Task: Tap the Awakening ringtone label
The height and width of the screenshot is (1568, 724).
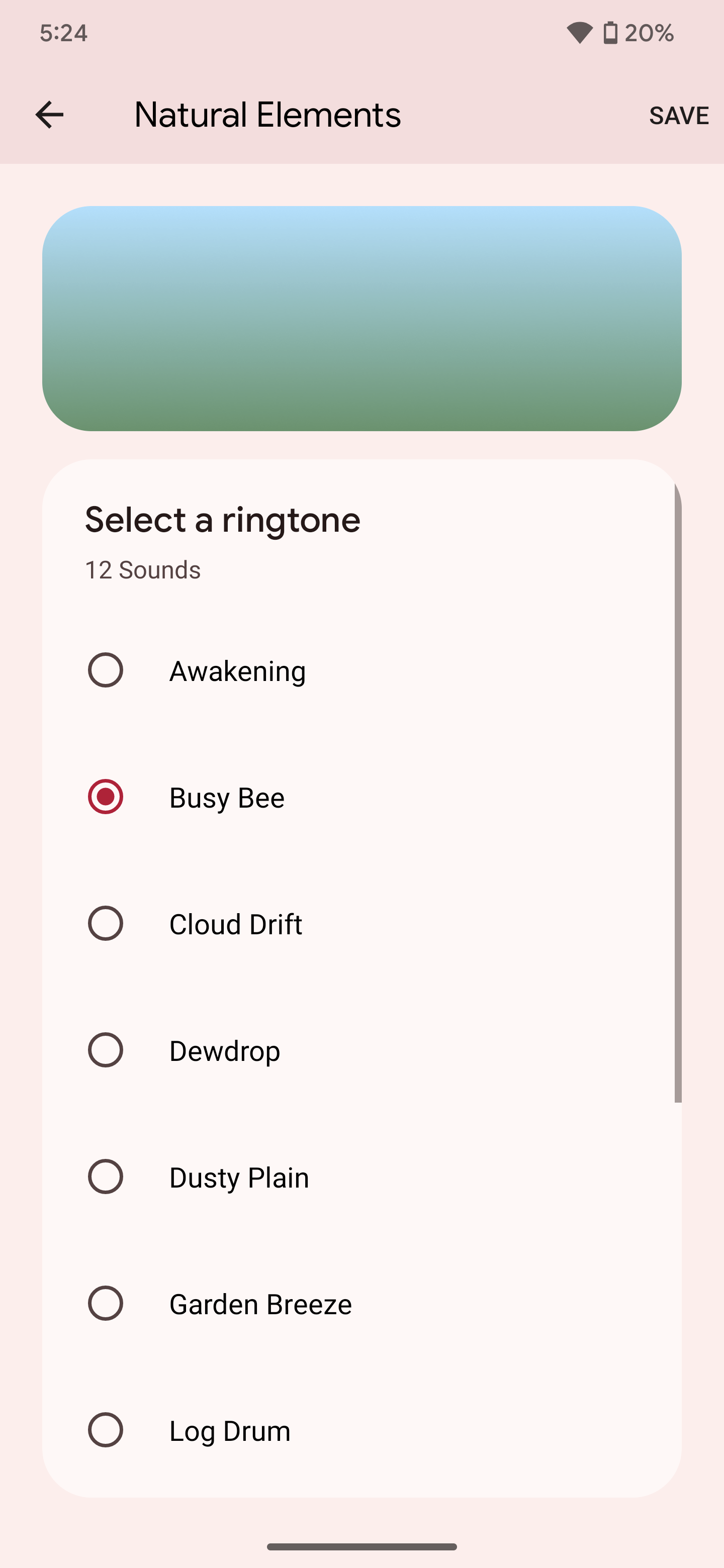Action: click(x=237, y=671)
